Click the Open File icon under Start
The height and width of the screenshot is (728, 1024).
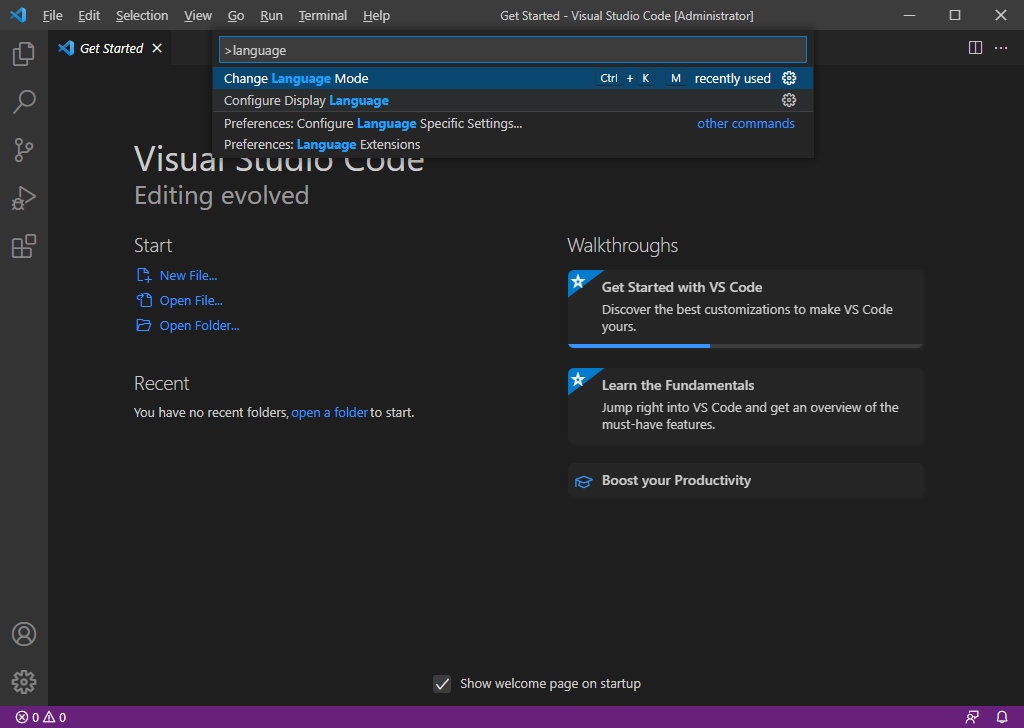tap(144, 300)
